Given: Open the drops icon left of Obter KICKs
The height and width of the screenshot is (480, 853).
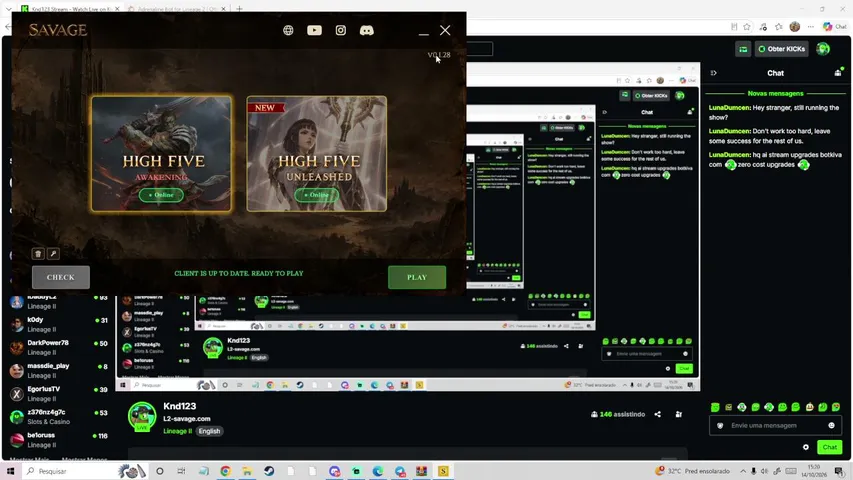Looking at the screenshot, I should (743, 49).
